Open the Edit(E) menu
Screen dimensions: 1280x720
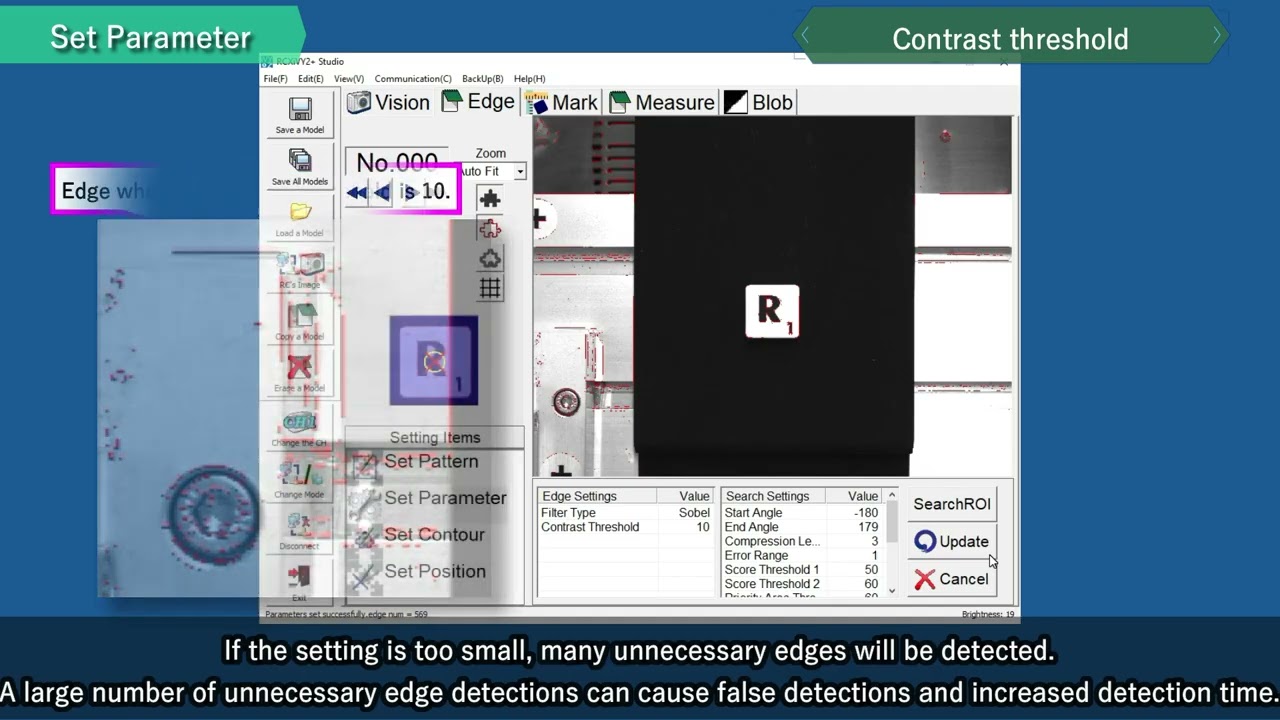310,79
